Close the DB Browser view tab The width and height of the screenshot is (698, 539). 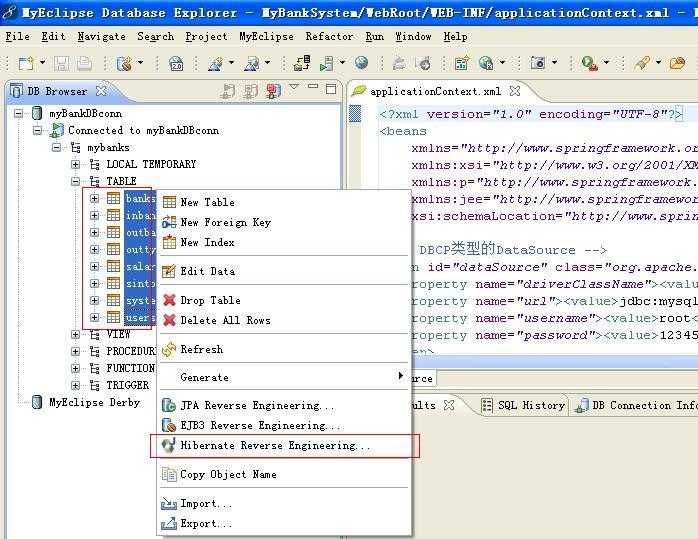(x=101, y=91)
